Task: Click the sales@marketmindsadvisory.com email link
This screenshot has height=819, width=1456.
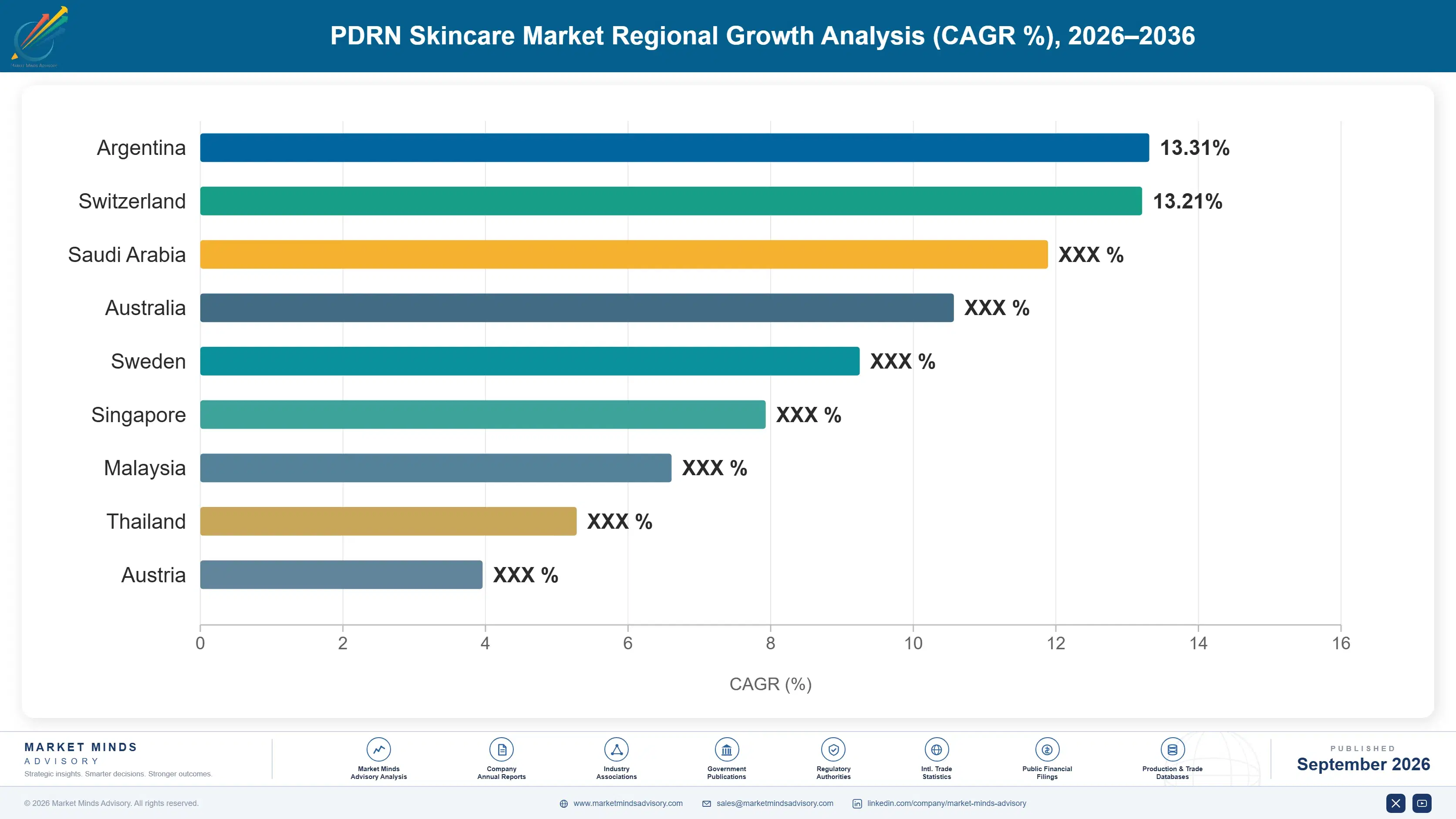Action: [x=775, y=803]
